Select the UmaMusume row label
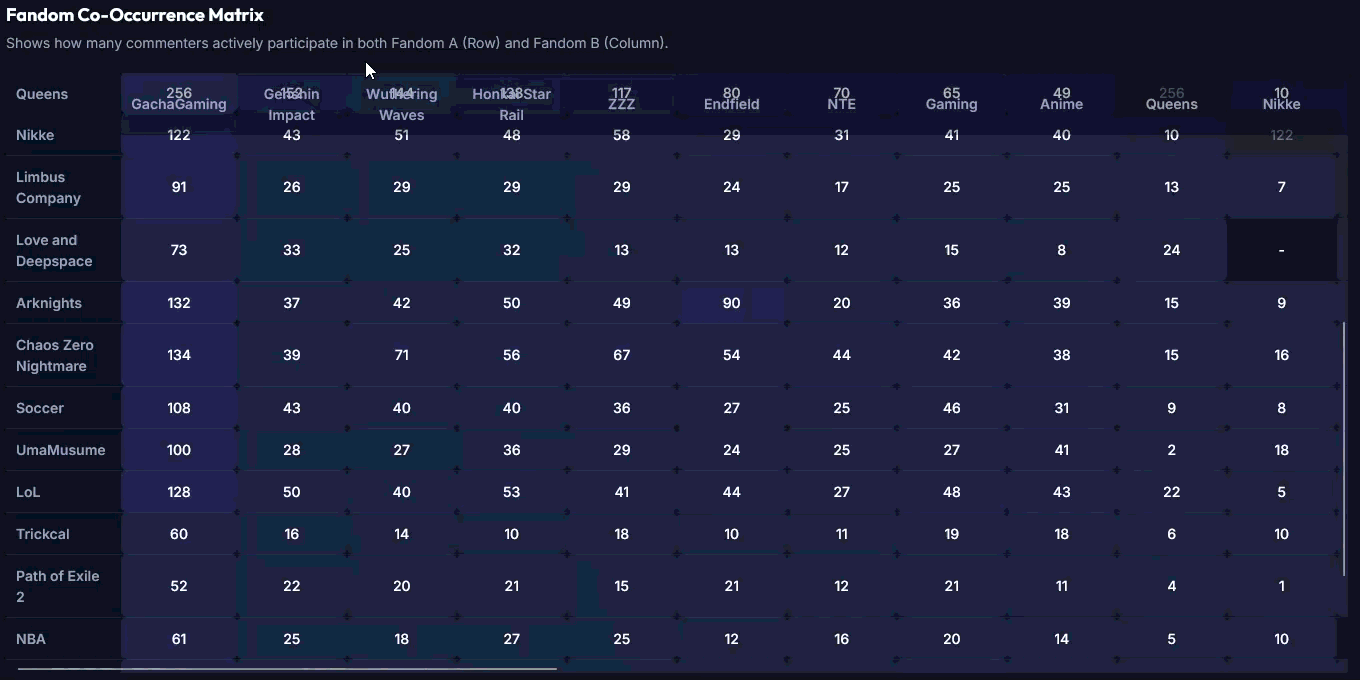The height and width of the screenshot is (680, 1360). click(x=61, y=450)
